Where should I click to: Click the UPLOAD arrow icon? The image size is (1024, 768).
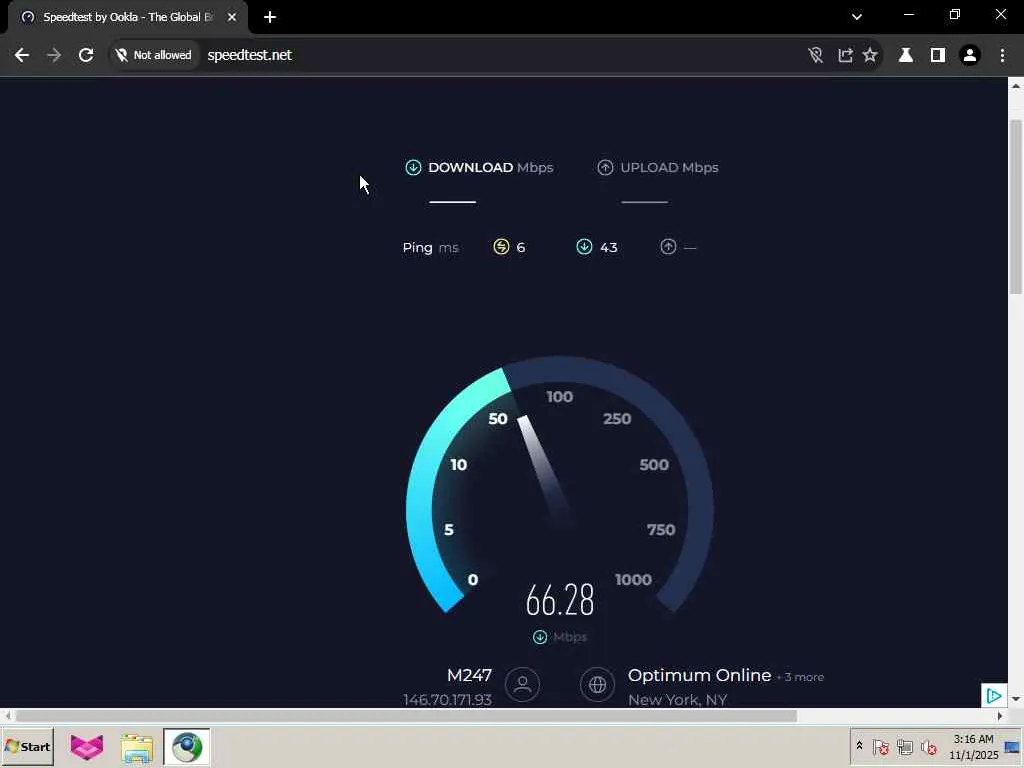[x=605, y=168]
